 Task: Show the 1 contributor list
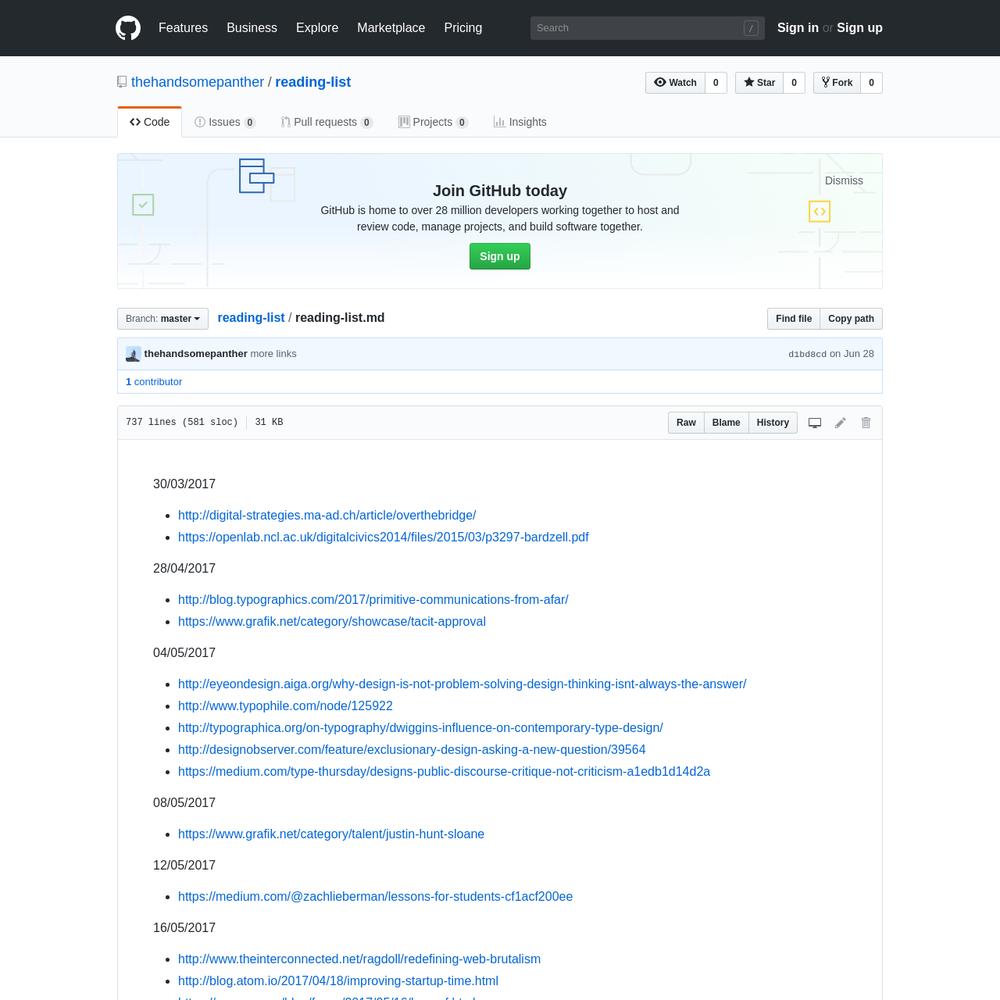pos(154,382)
